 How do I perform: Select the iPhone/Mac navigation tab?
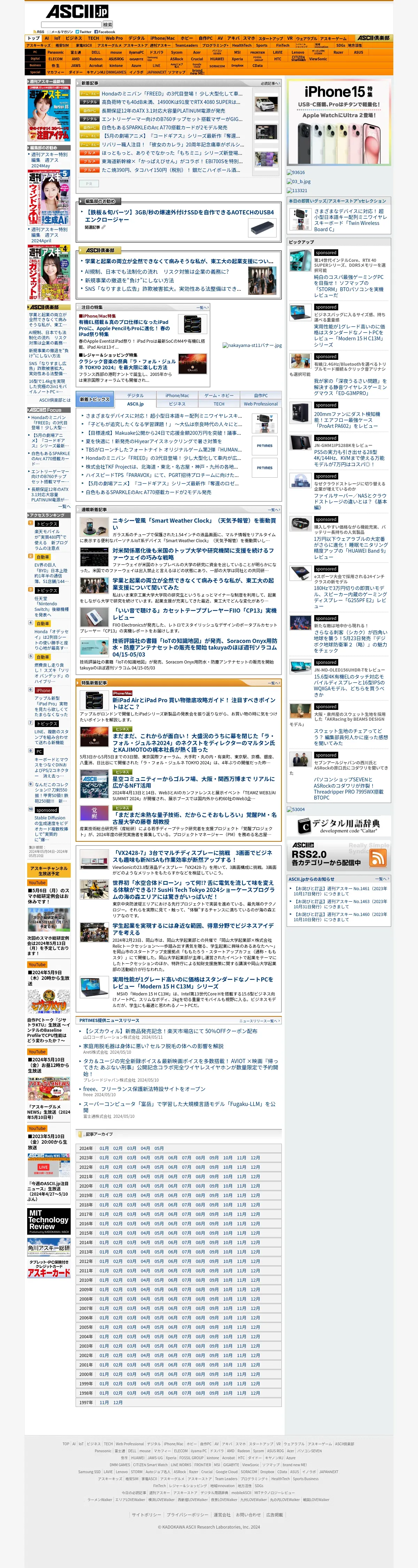[x=162, y=38]
